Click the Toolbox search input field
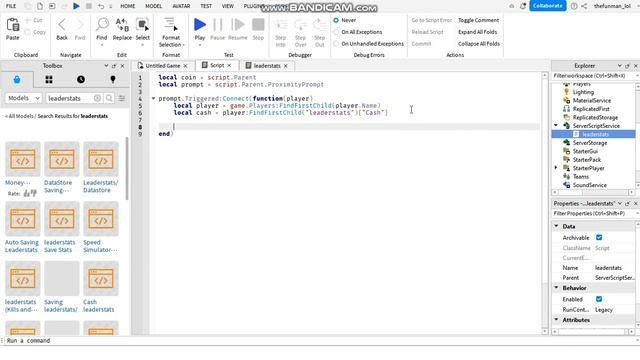640x360 pixels. click(x=69, y=98)
